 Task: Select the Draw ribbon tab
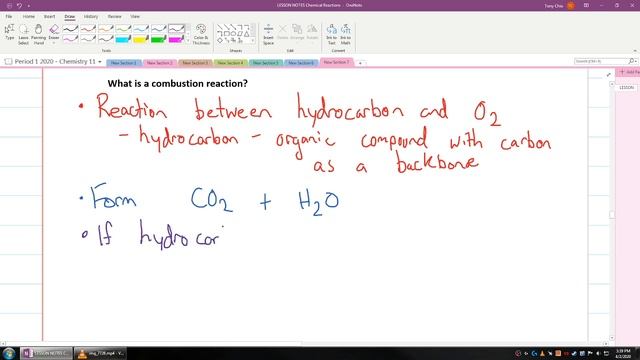[x=70, y=16]
